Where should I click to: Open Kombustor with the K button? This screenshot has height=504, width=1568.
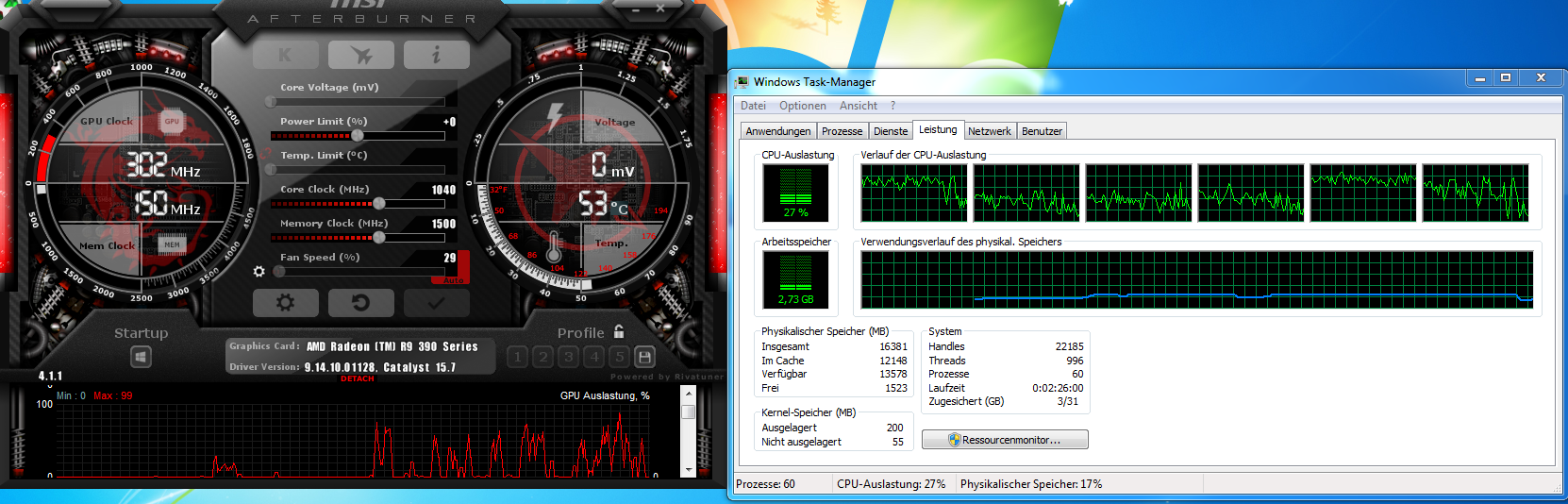click(x=285, y=55)
